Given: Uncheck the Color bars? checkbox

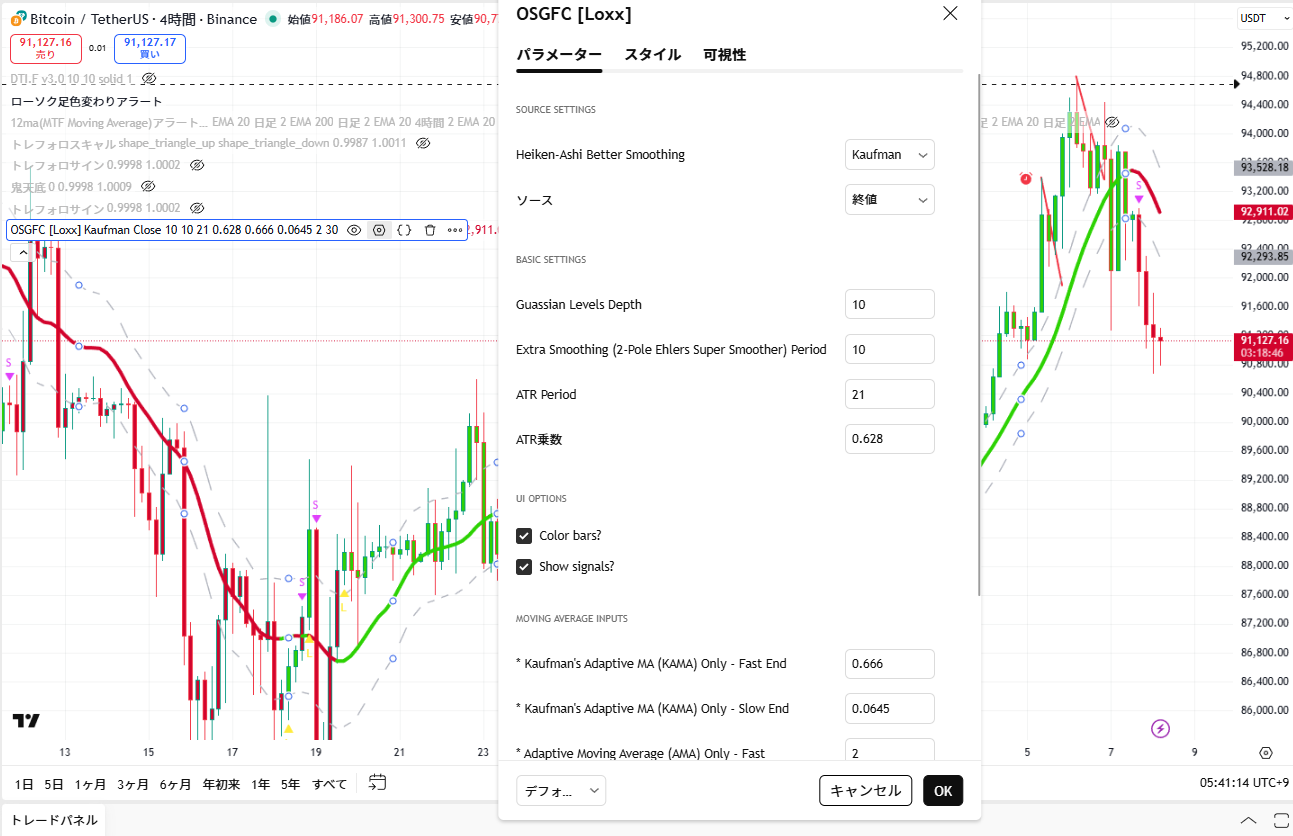Looking at the screenshot, I should 524,536.
